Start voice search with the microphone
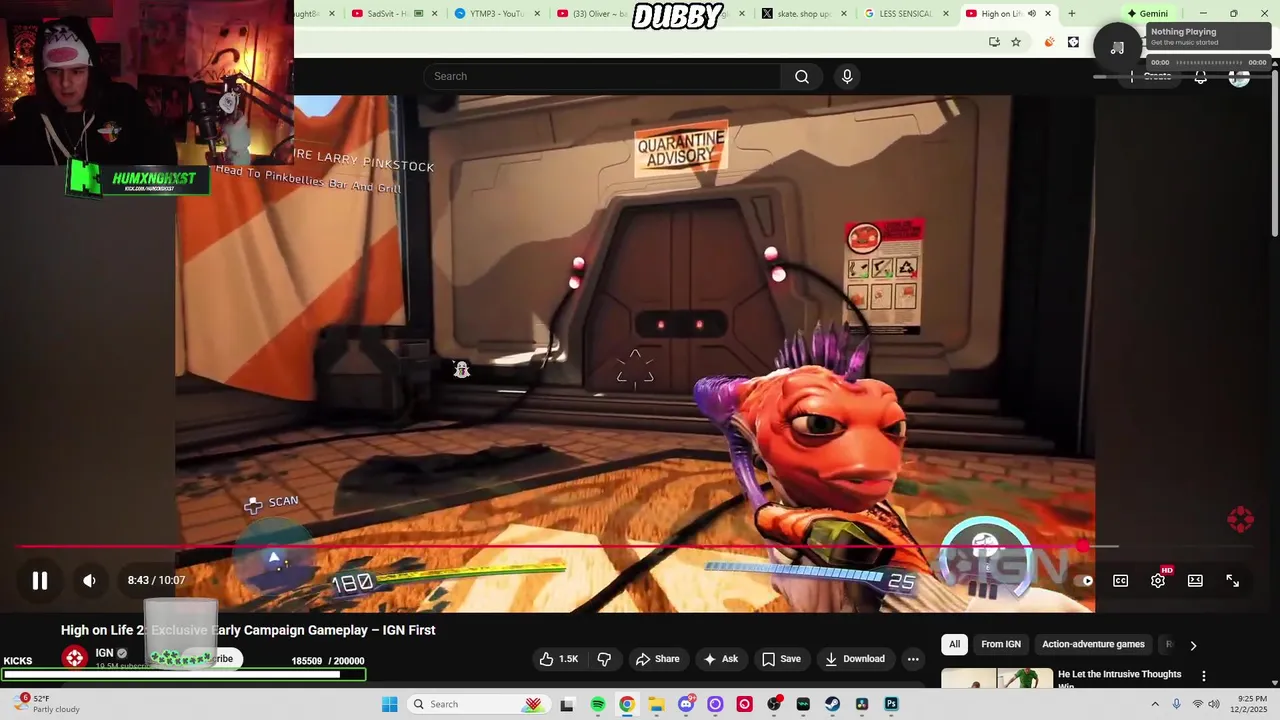The image size is (1280, 720). click(847, 76)
